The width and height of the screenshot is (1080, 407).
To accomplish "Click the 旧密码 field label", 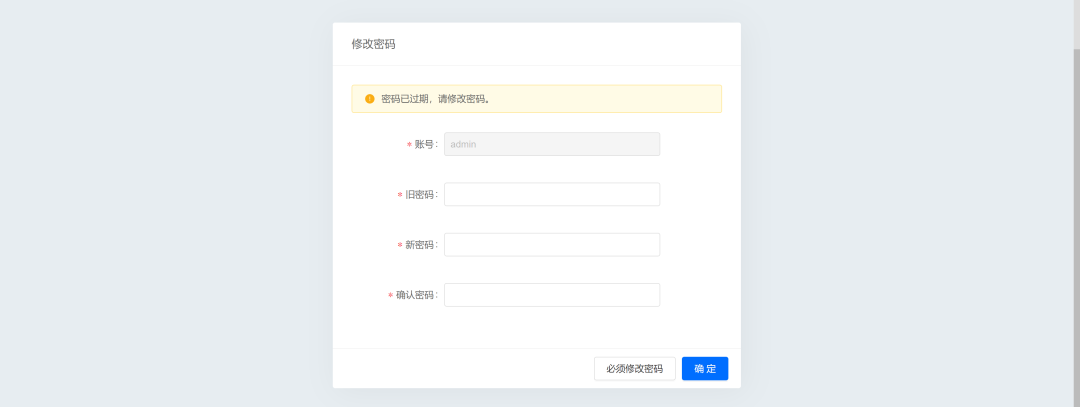I will [420, 195].
